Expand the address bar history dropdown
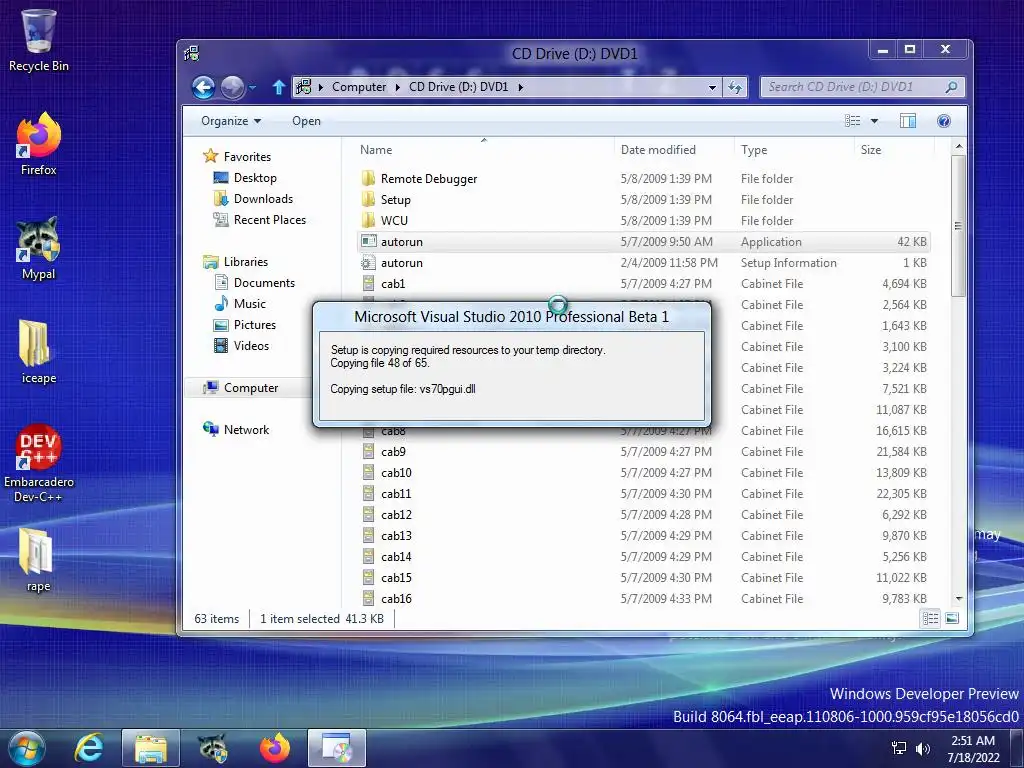 pos(712,87)
